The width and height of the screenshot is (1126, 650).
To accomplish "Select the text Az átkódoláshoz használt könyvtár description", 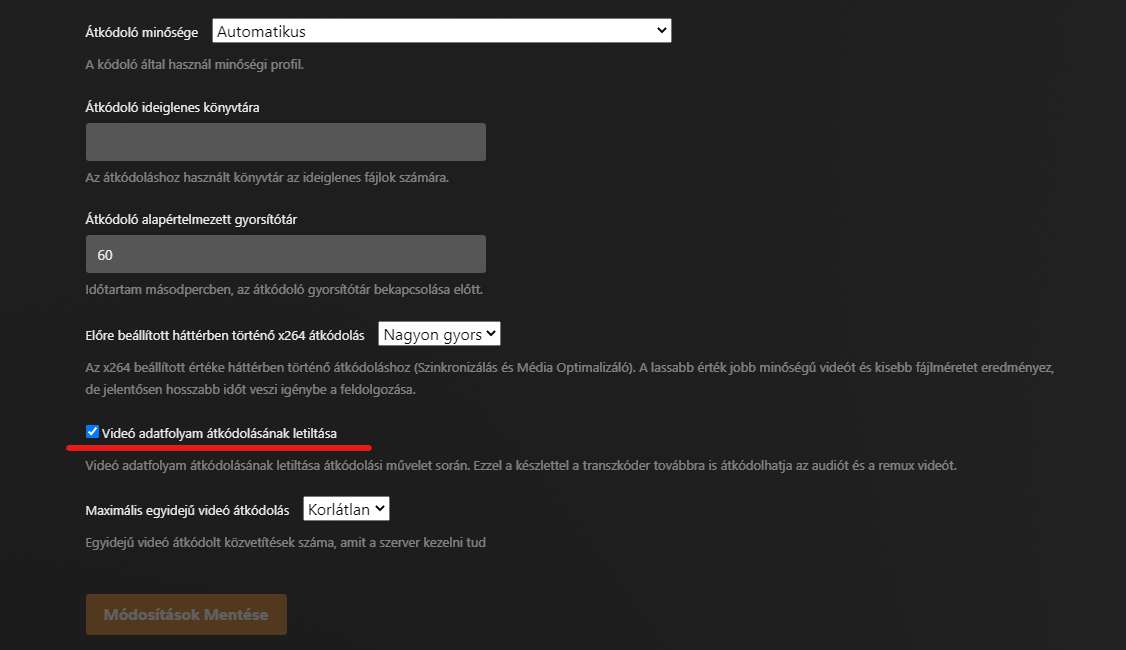I will 267,177.
